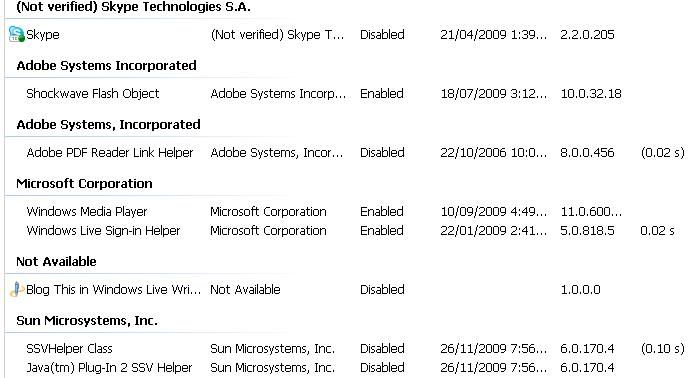This screenshot has width=697, height=378.
Task: Click the Sun Microsystems, Inc. group header
Action: (x=87, y=321)
